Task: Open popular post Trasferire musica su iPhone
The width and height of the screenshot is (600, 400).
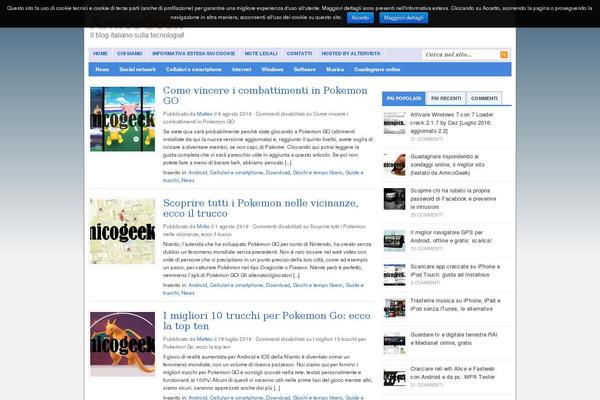Action: [455, 305]
